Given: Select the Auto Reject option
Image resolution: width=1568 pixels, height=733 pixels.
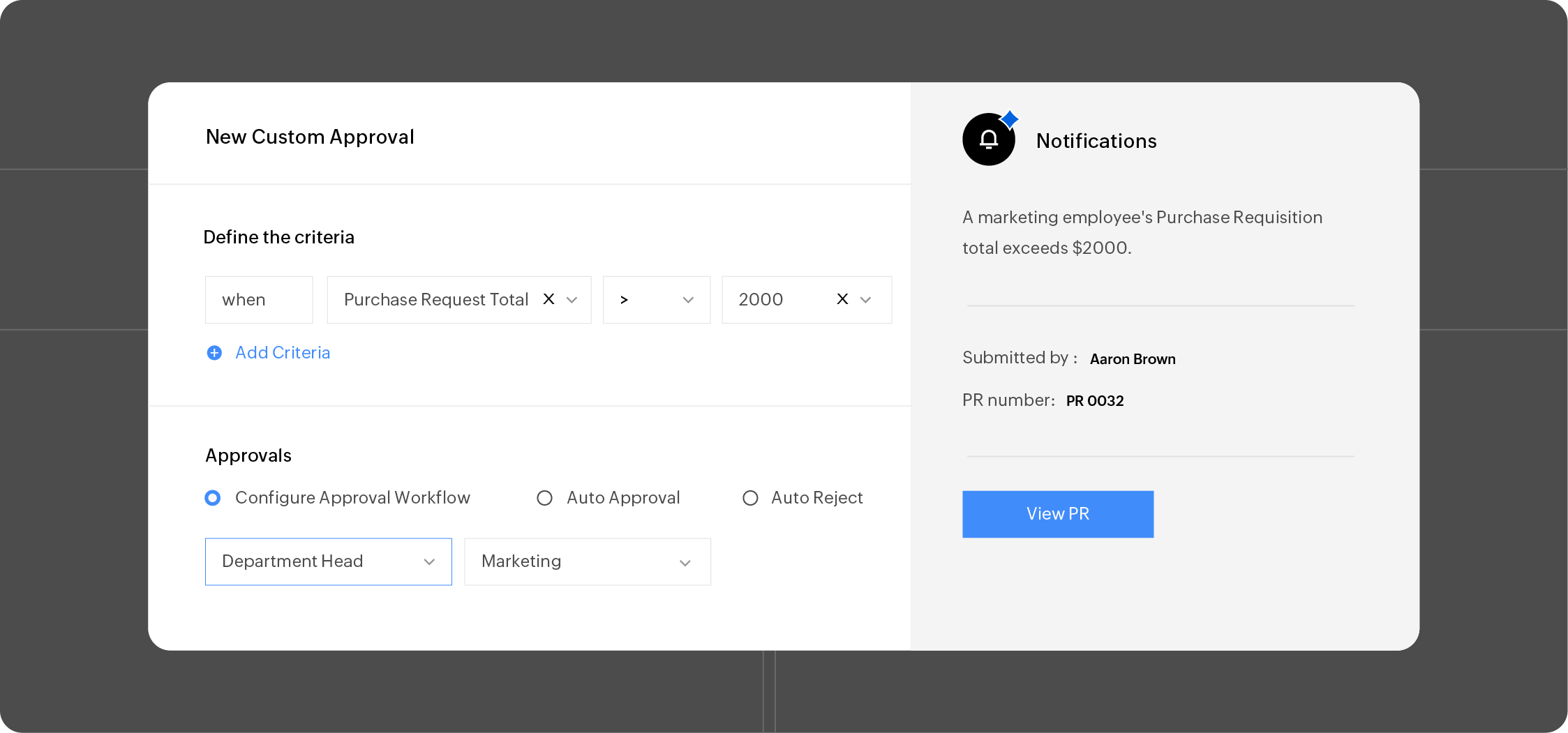Looking at the screenshot, I should (x=751, y=497).
